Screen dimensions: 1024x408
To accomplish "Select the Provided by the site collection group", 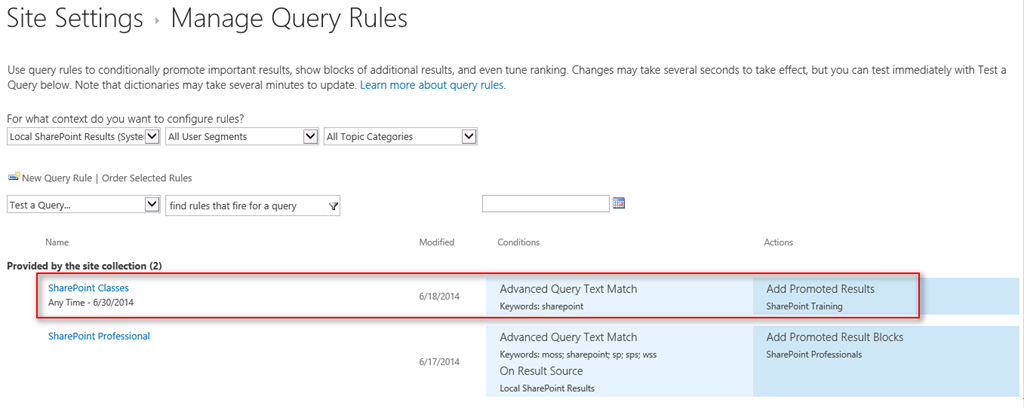I will tap(84, 266).
